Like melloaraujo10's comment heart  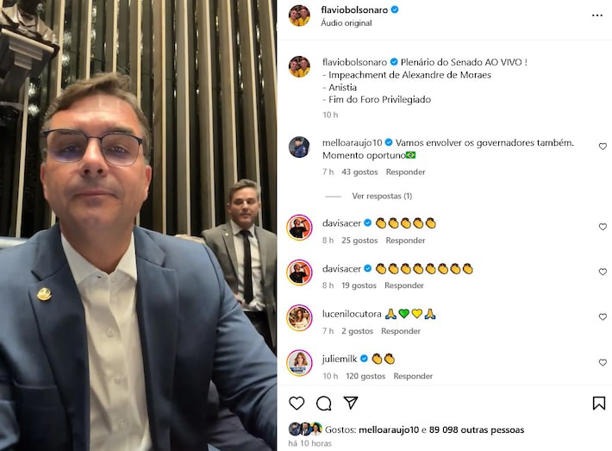[603, 146]
